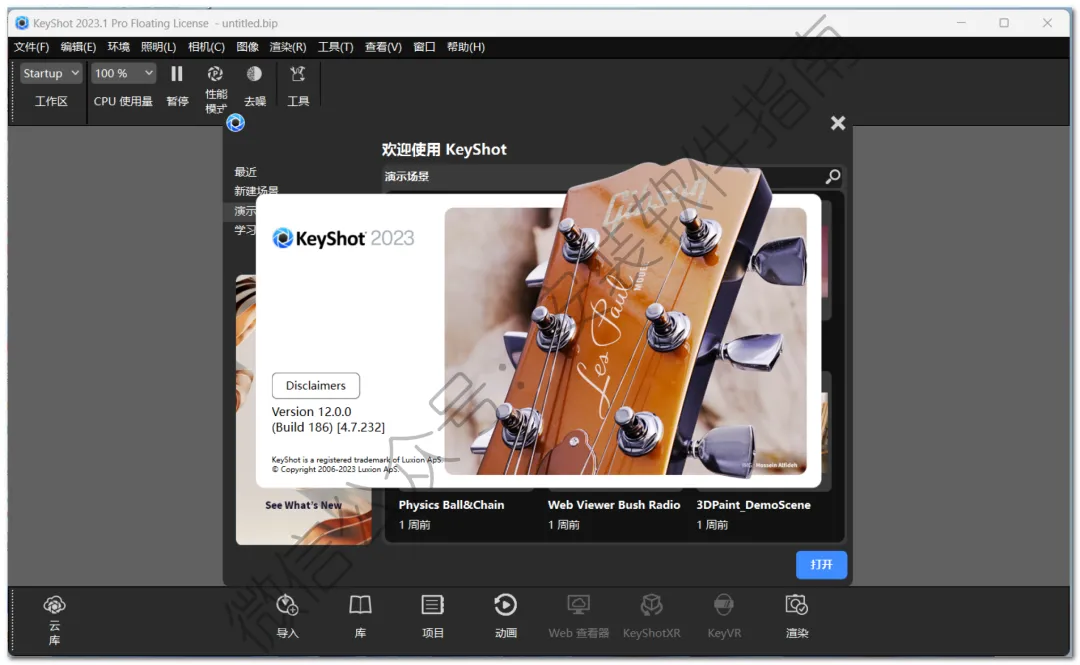1080x665 pixels.
Task: Open the 库 library panel icon
Action: (x=360, y=605)
